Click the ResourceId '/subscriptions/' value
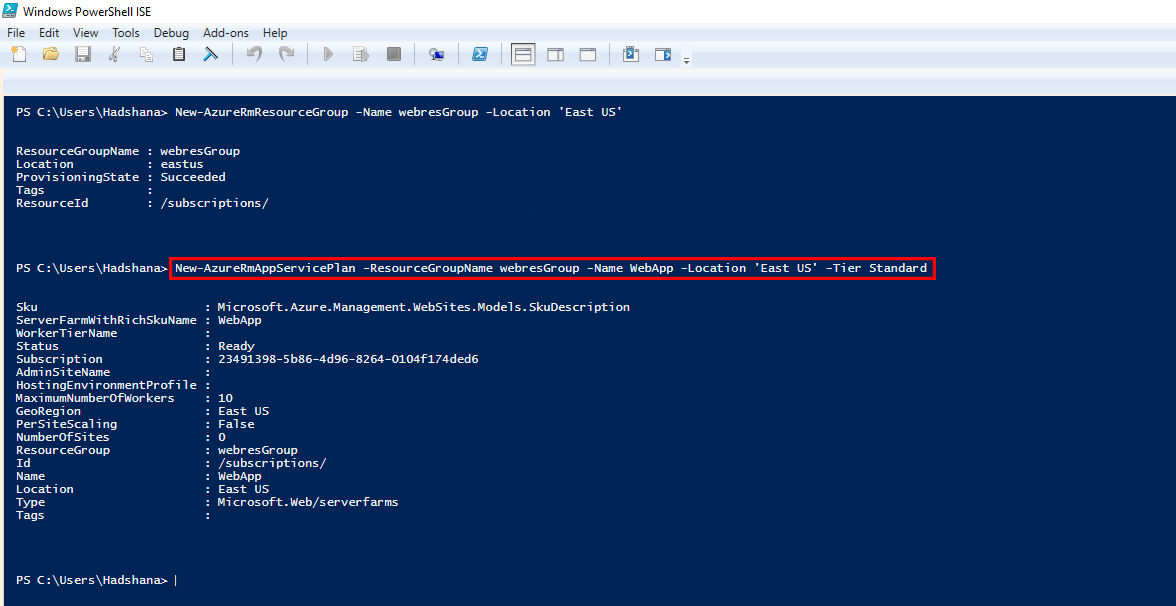1176x606 pixels. (214, 203)
